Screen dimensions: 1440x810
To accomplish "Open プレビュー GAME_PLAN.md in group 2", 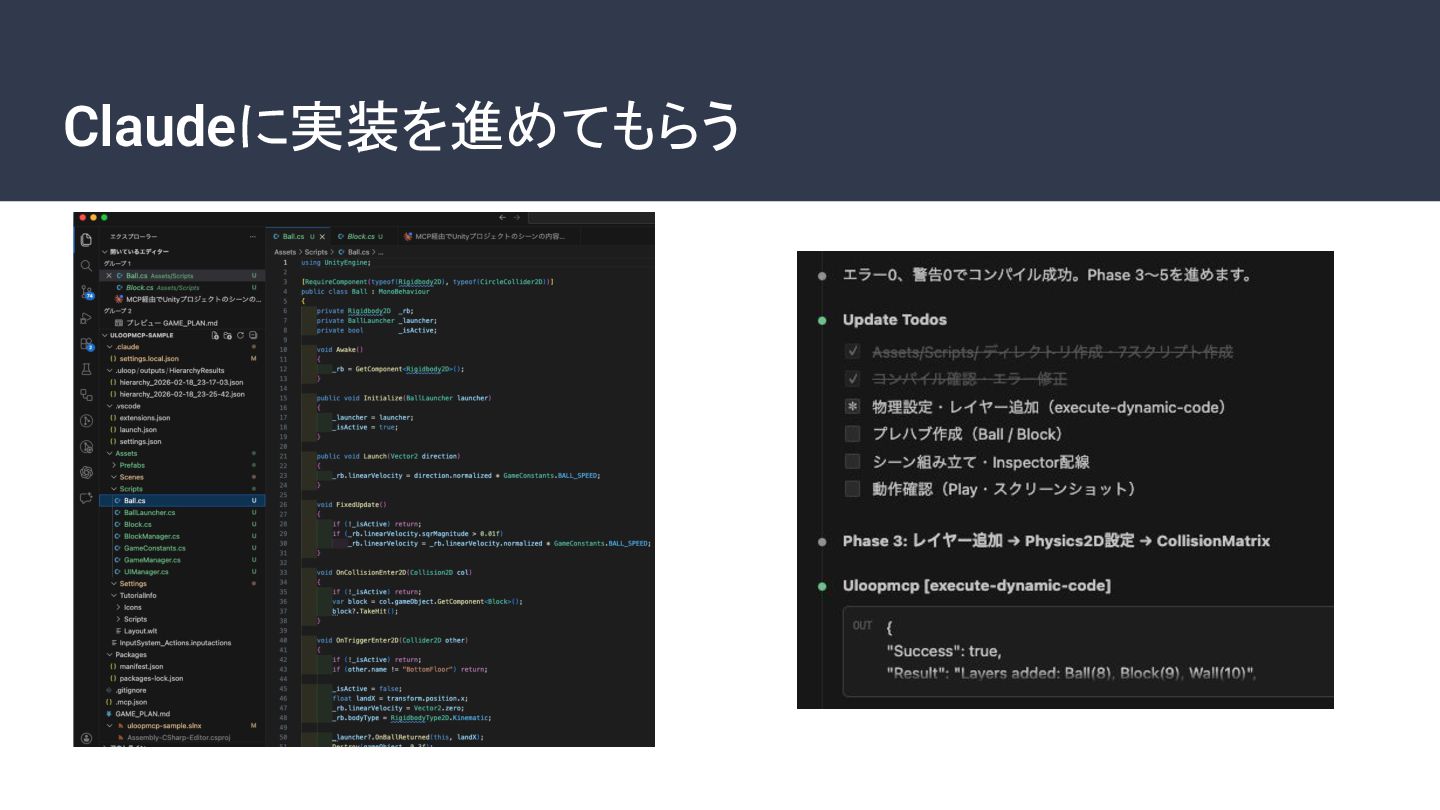I will (182, 323).
